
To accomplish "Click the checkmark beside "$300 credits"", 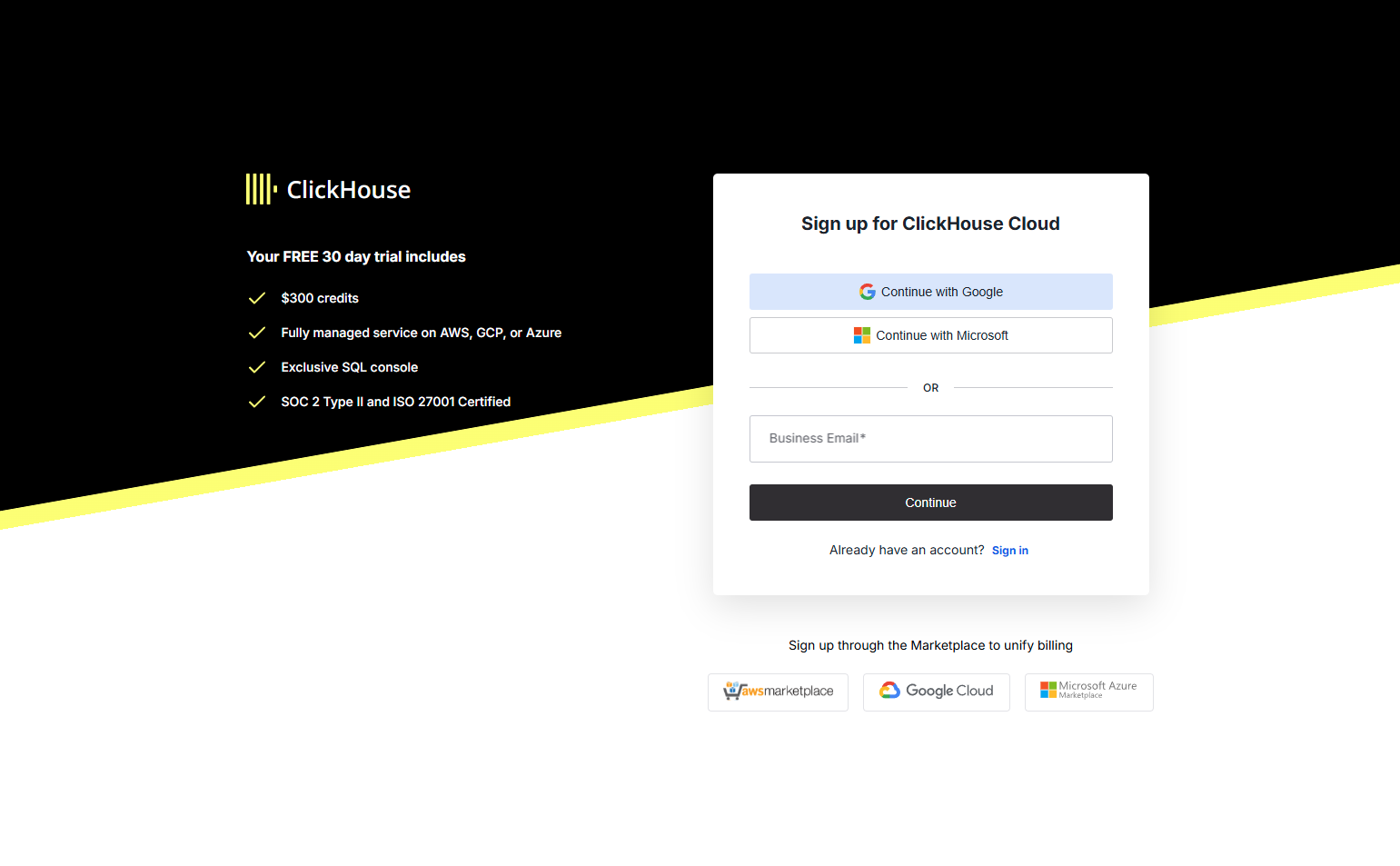I will point(257,298).
